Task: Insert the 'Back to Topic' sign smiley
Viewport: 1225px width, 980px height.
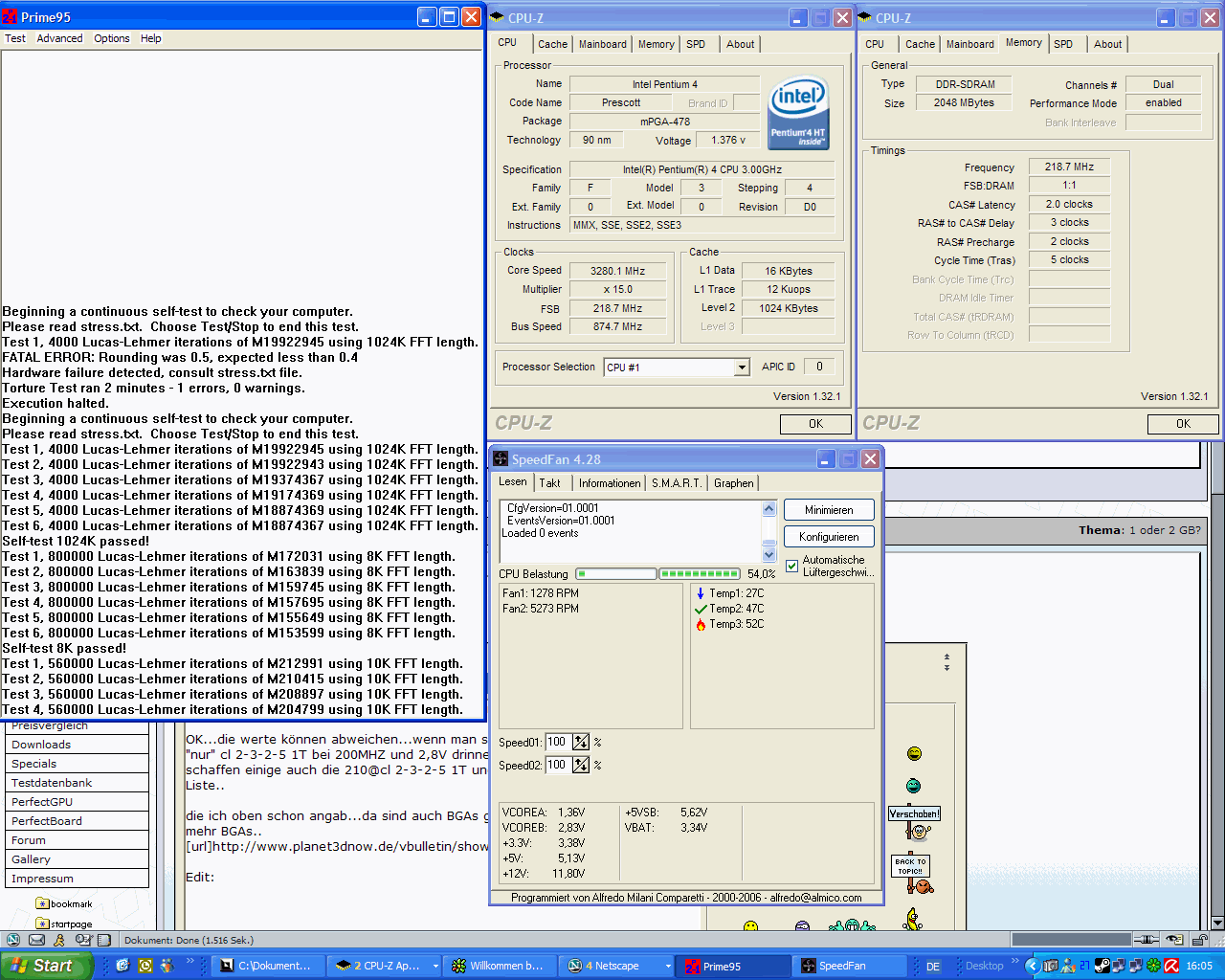Action: click(912, 874)
